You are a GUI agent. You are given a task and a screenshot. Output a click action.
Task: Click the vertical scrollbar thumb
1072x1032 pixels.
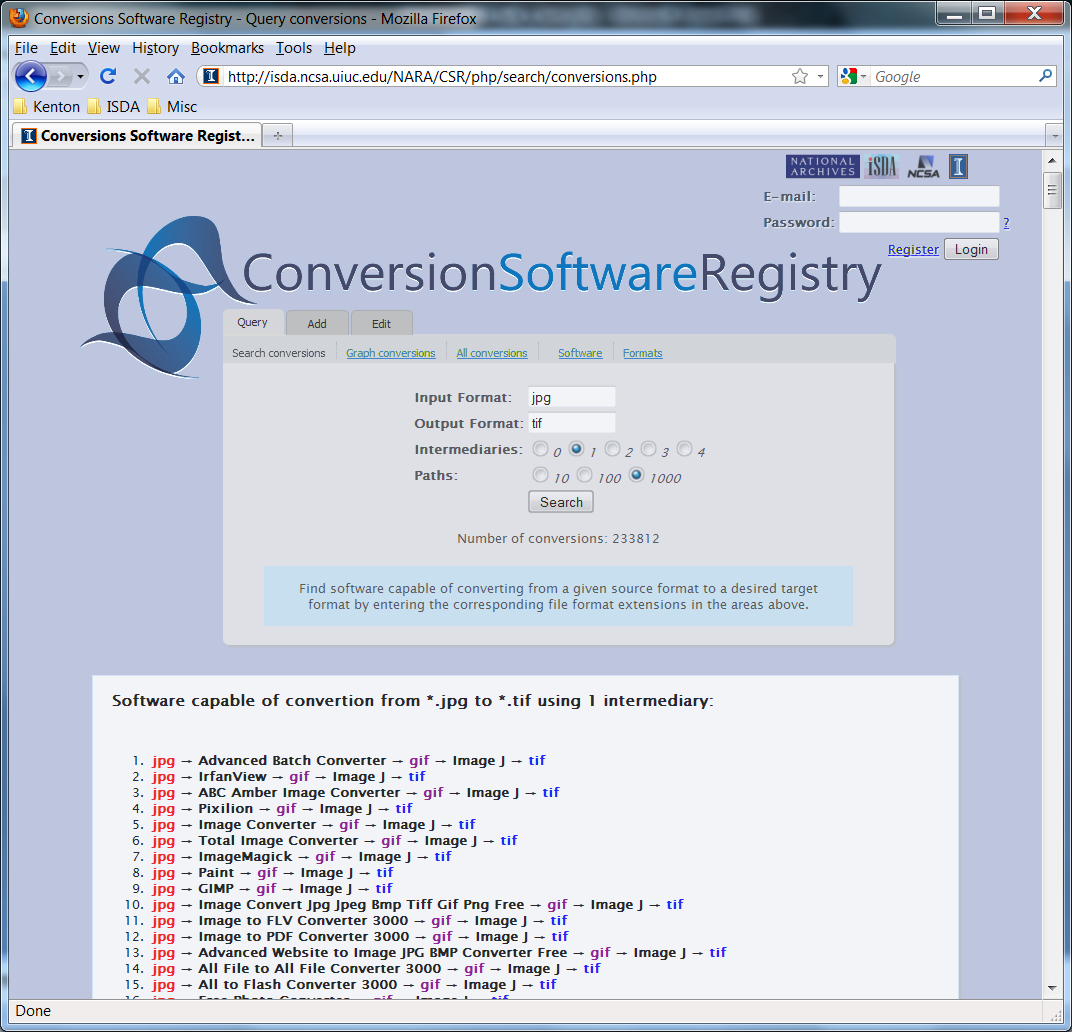point(1052,191)
